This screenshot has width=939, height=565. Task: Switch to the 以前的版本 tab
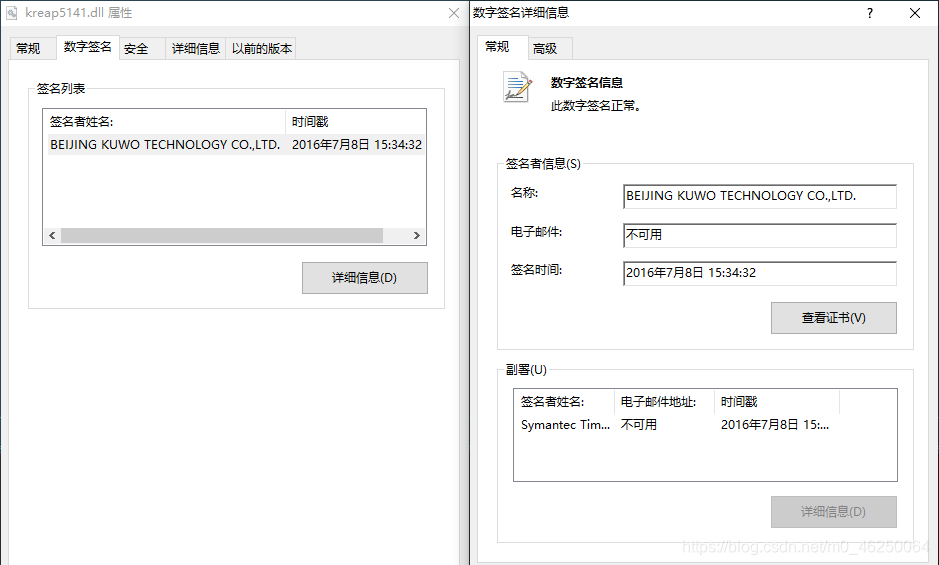pos(262,49)
